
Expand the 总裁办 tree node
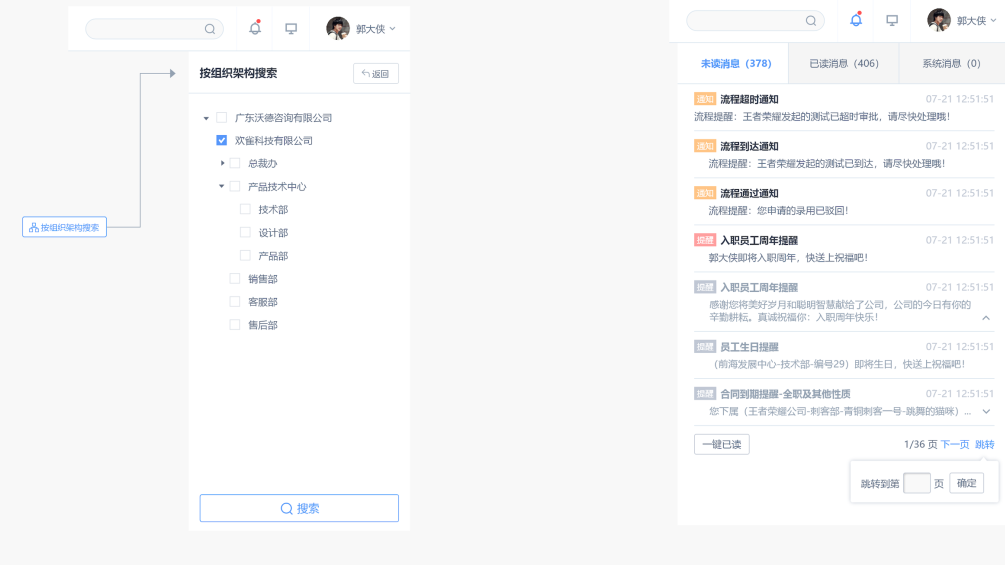pos(223,163)
